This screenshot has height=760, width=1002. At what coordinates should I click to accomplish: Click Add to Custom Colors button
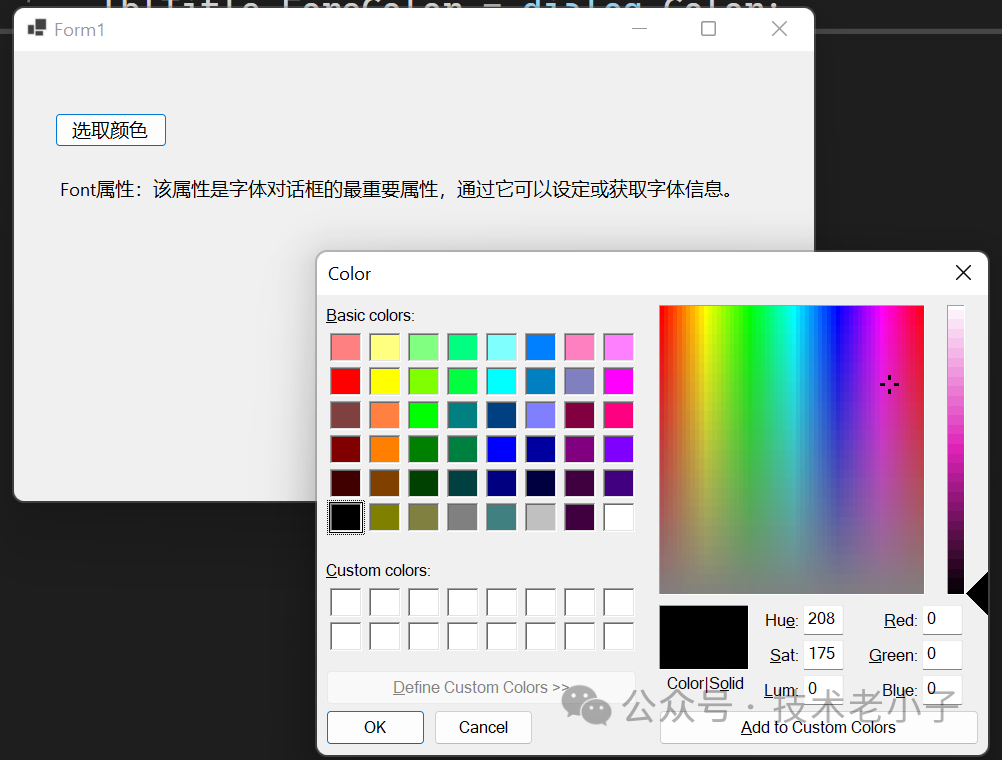818,728
